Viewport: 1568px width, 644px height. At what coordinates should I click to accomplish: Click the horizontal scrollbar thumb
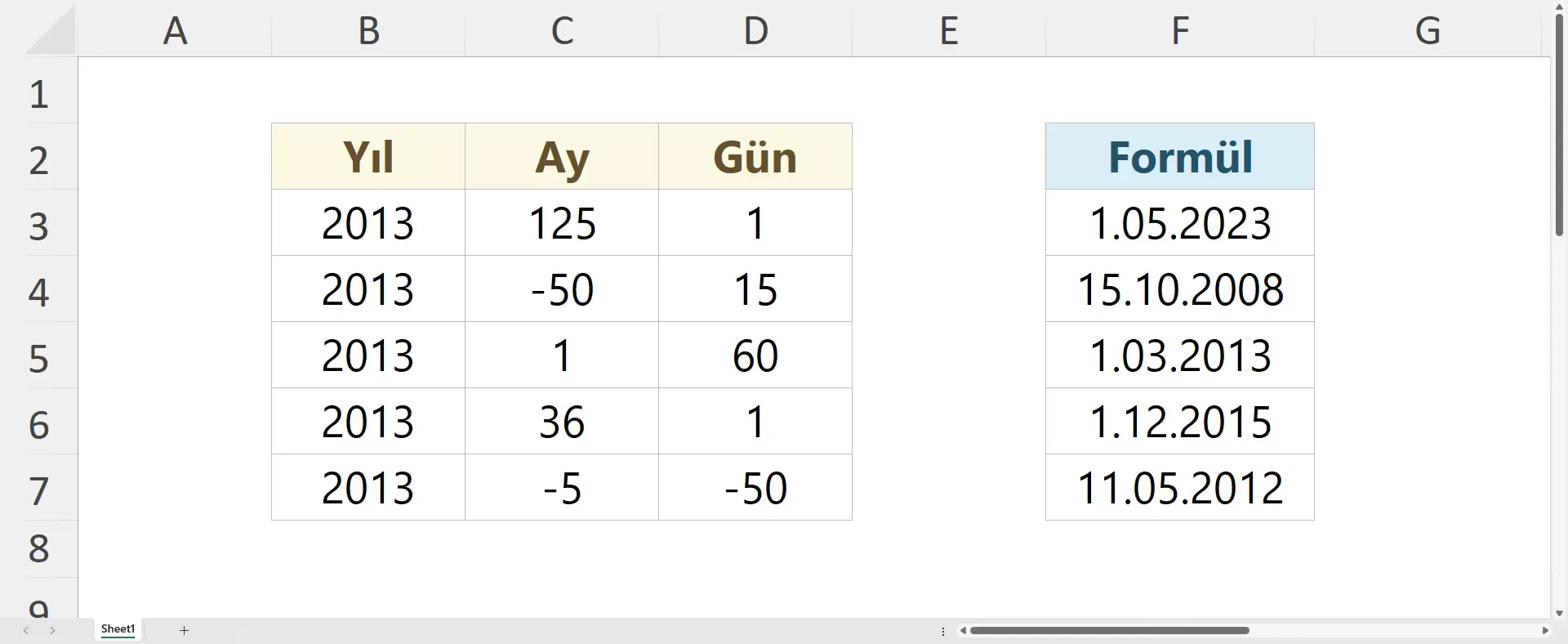click(x=1110, y=630)
